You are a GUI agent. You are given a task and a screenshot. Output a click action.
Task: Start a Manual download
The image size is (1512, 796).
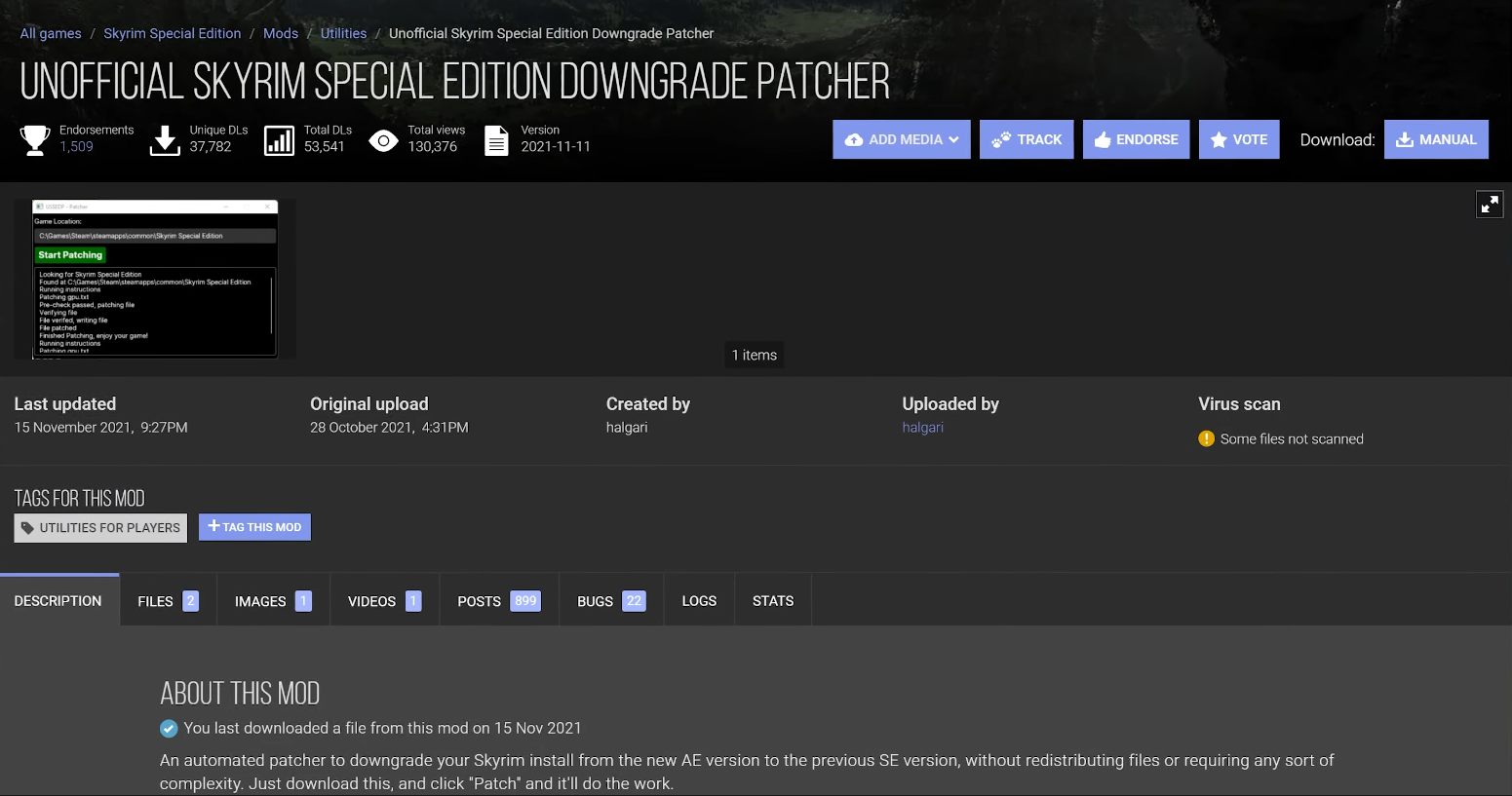coord(1436,139)
